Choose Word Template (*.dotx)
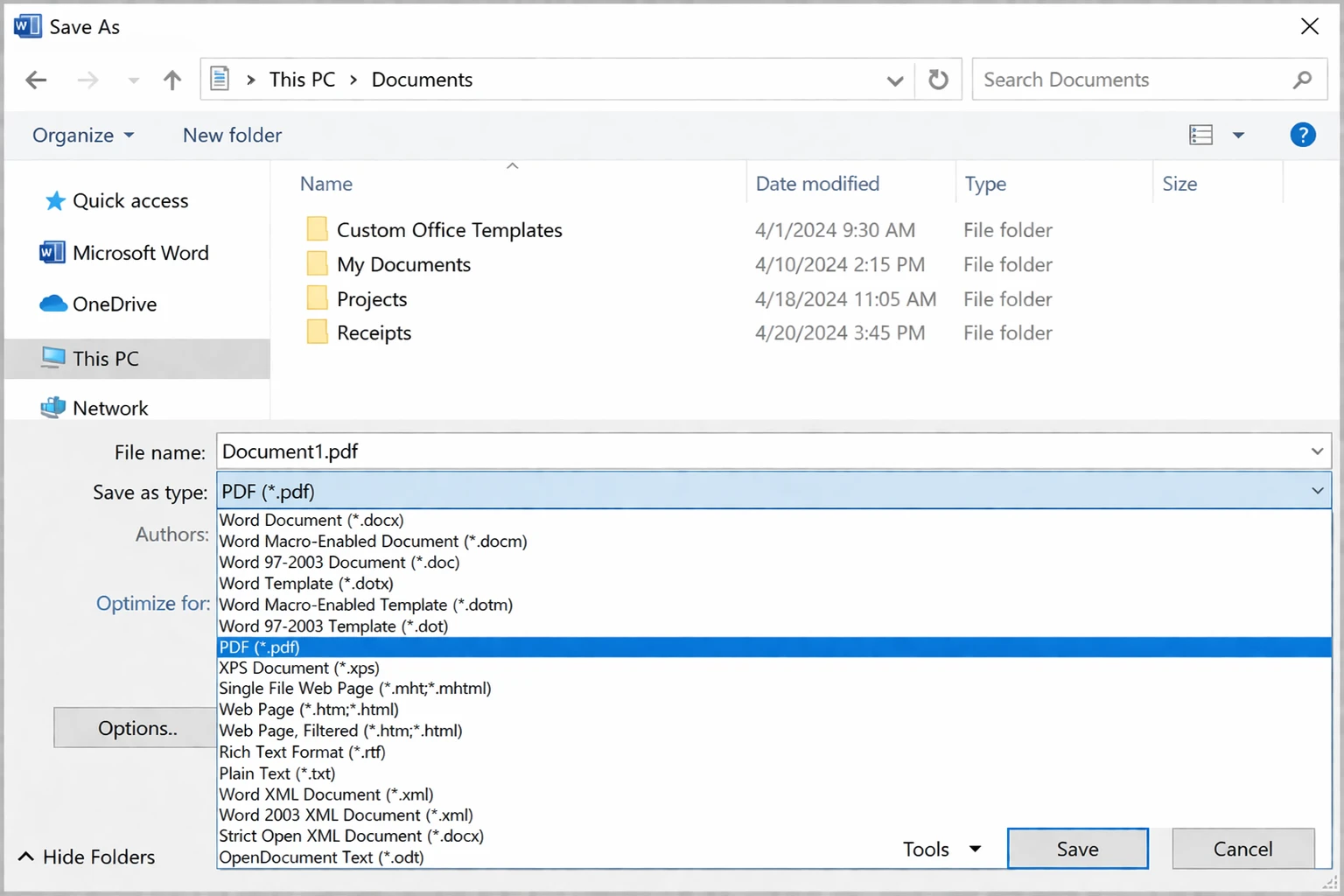 point(774,583)
